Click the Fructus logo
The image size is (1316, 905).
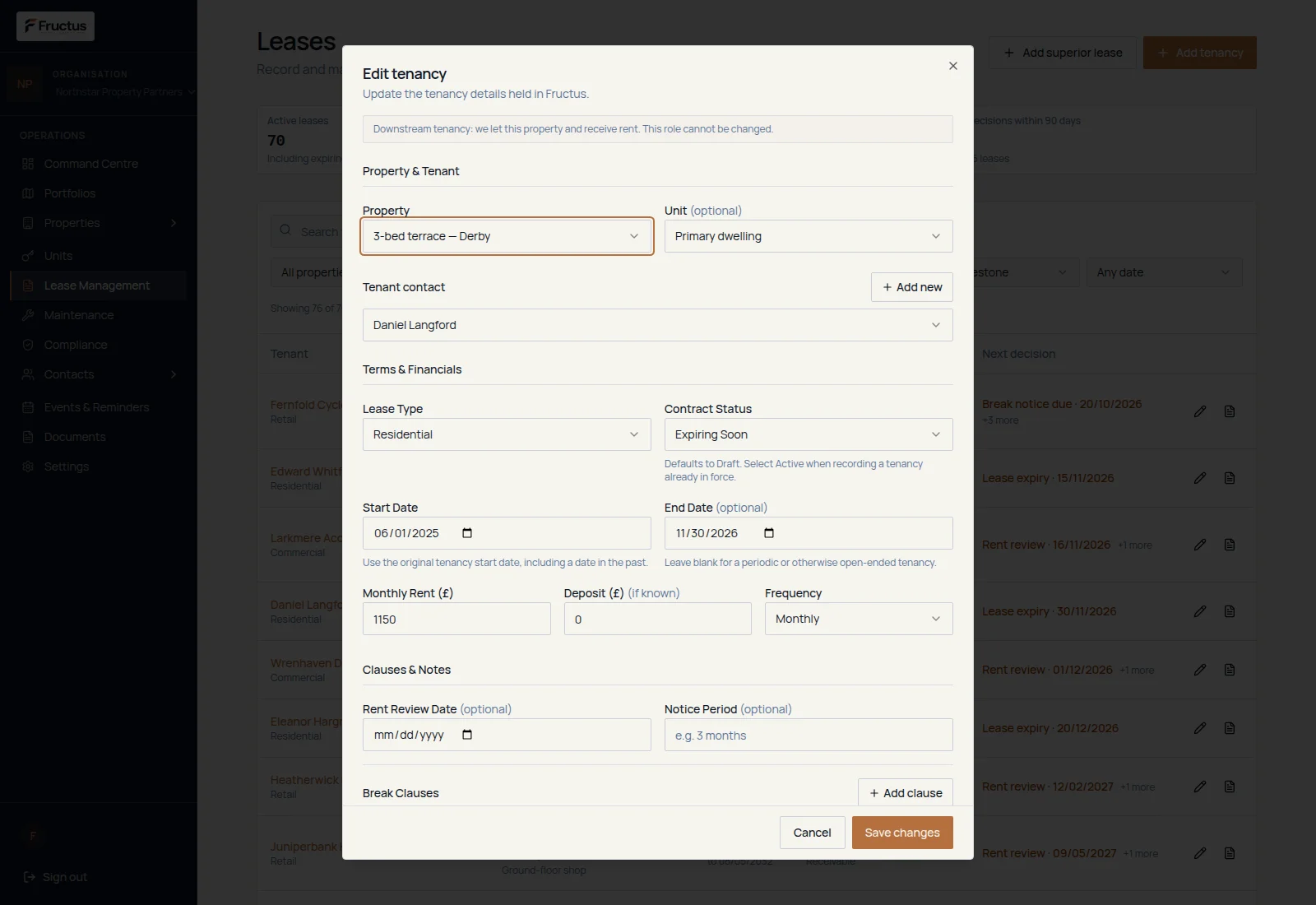pyautogui.click(x=55, y=26)
